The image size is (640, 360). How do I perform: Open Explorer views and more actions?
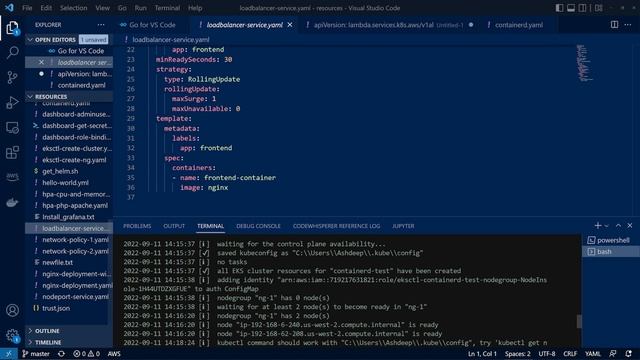pos(101,25)
